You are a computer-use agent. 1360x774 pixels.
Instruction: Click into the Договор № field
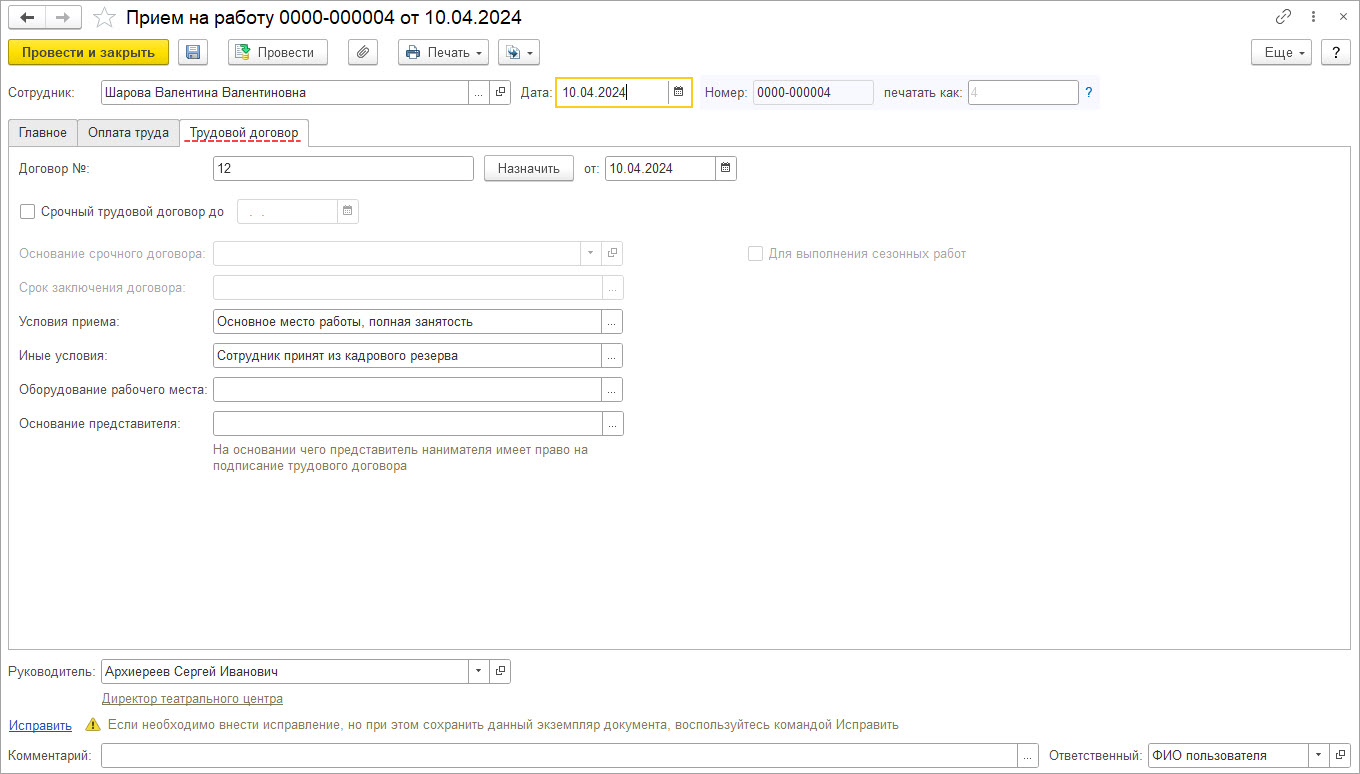[343, 168]
